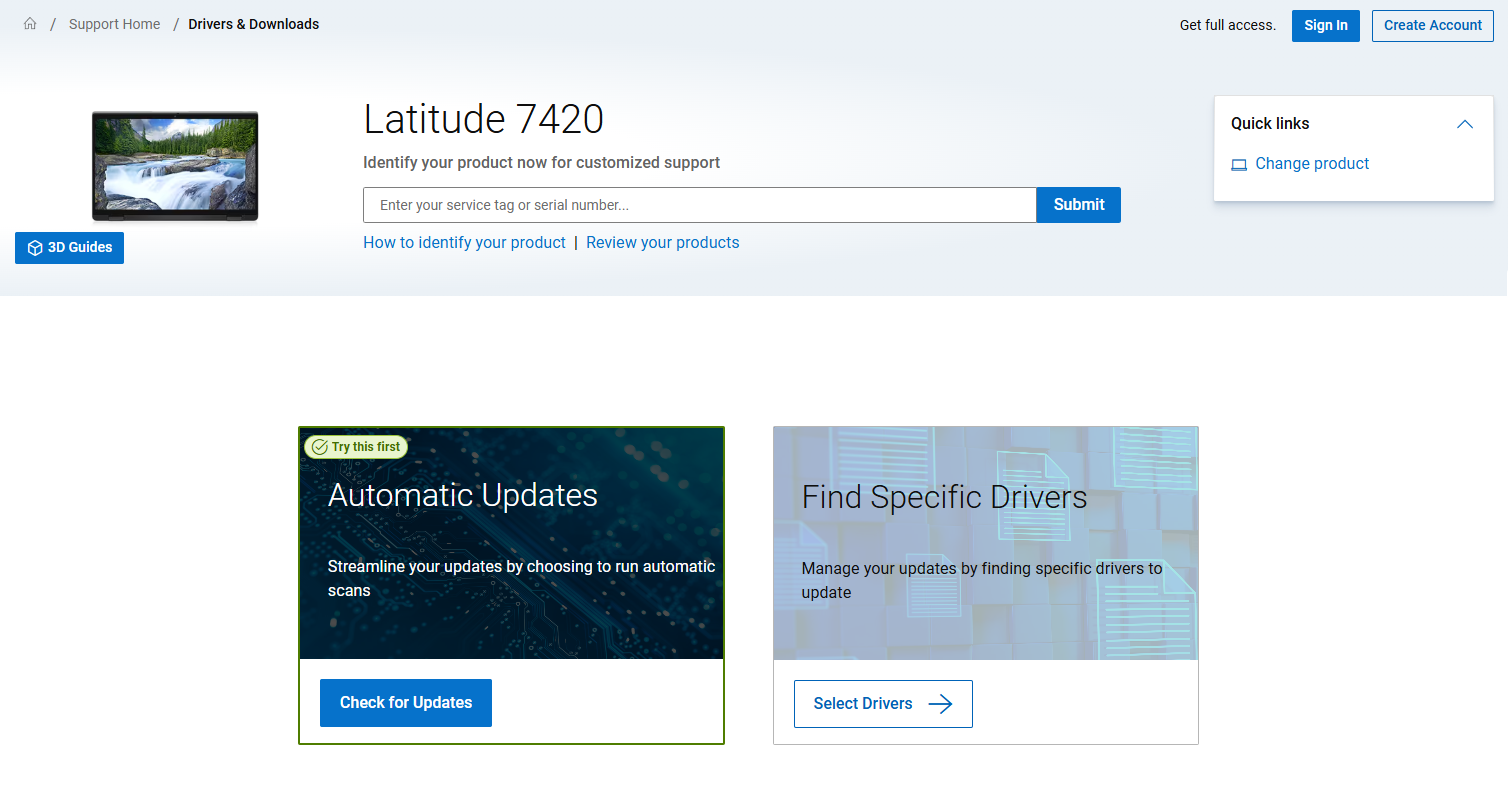Collapse the Quick links panel chevron
Image resolution: width=1508 pixels, height=797 pixels.
[x=1465, y=124]
